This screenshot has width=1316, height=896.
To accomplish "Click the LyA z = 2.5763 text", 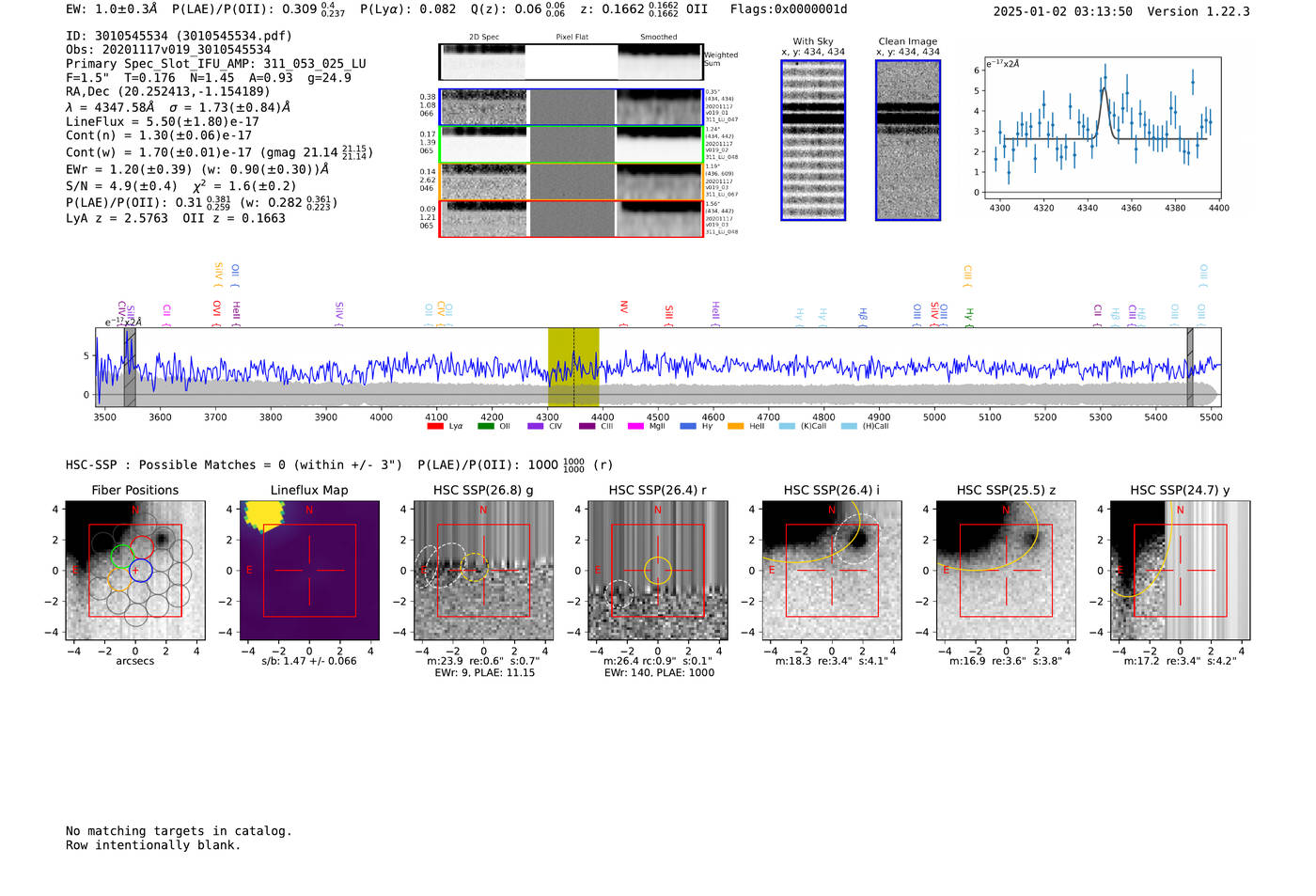I will pos(117,218).
